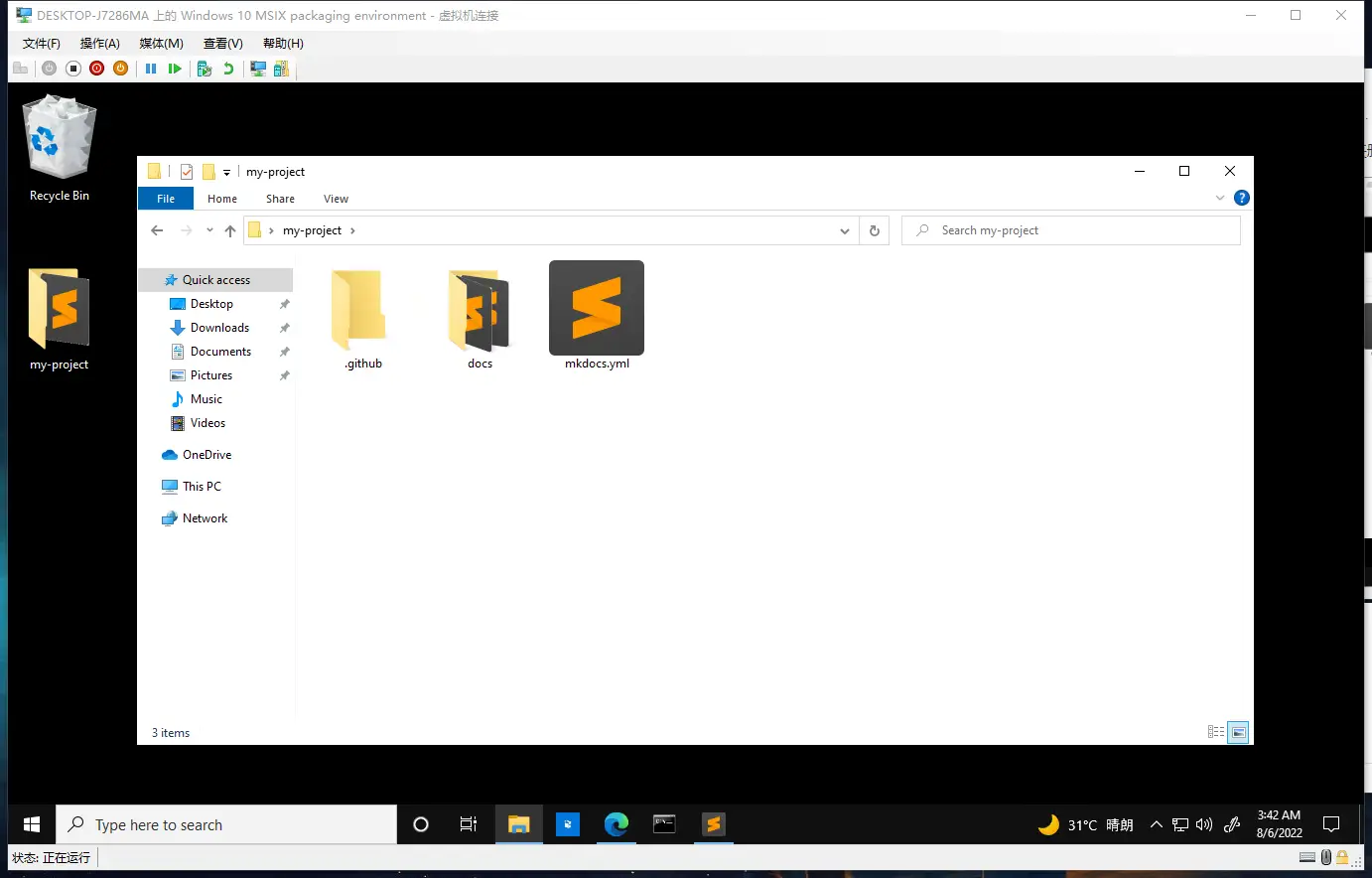
Task: Switch to large icons view layout
Action: (x=1238, y=733)
